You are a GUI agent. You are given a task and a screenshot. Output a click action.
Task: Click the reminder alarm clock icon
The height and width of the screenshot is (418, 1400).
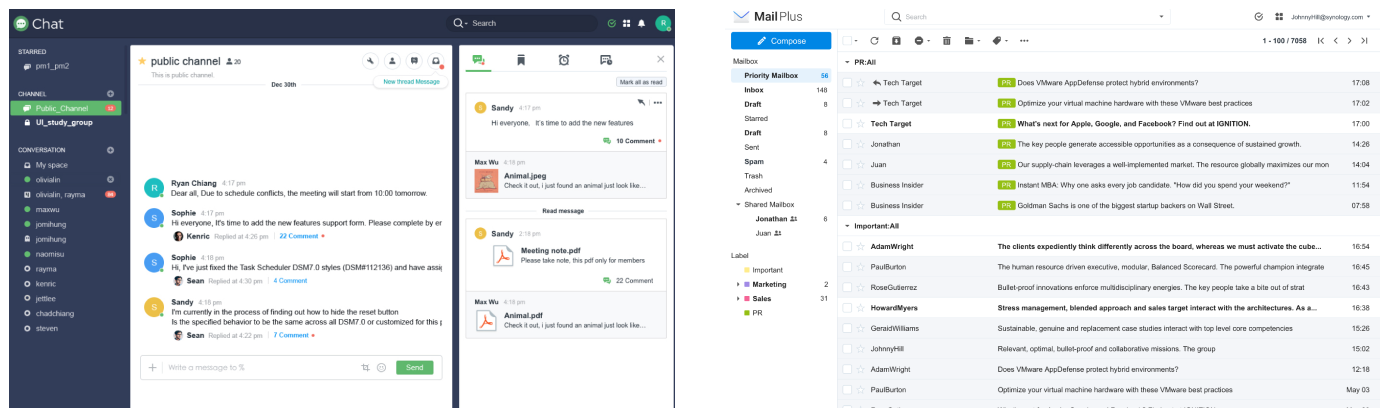click(x=564, y=60)
